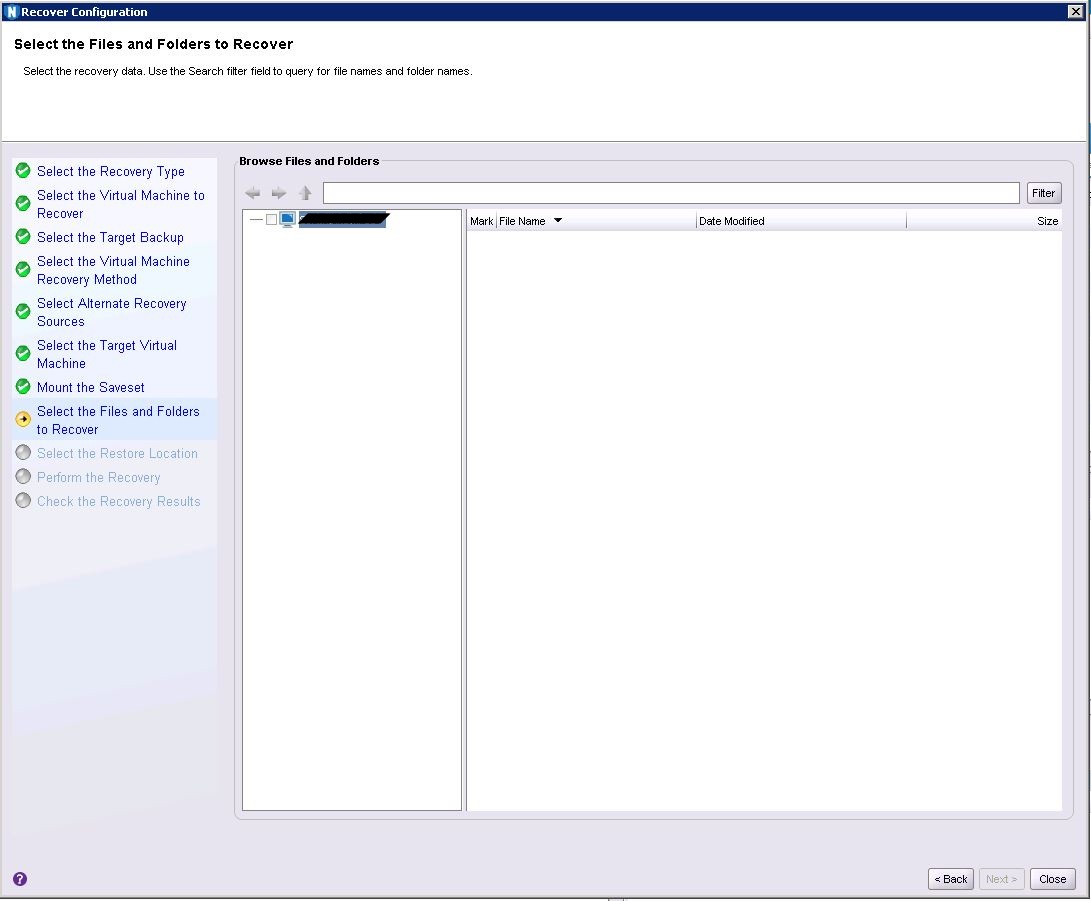Click the forward navigation arrow icon

(279, 193)
